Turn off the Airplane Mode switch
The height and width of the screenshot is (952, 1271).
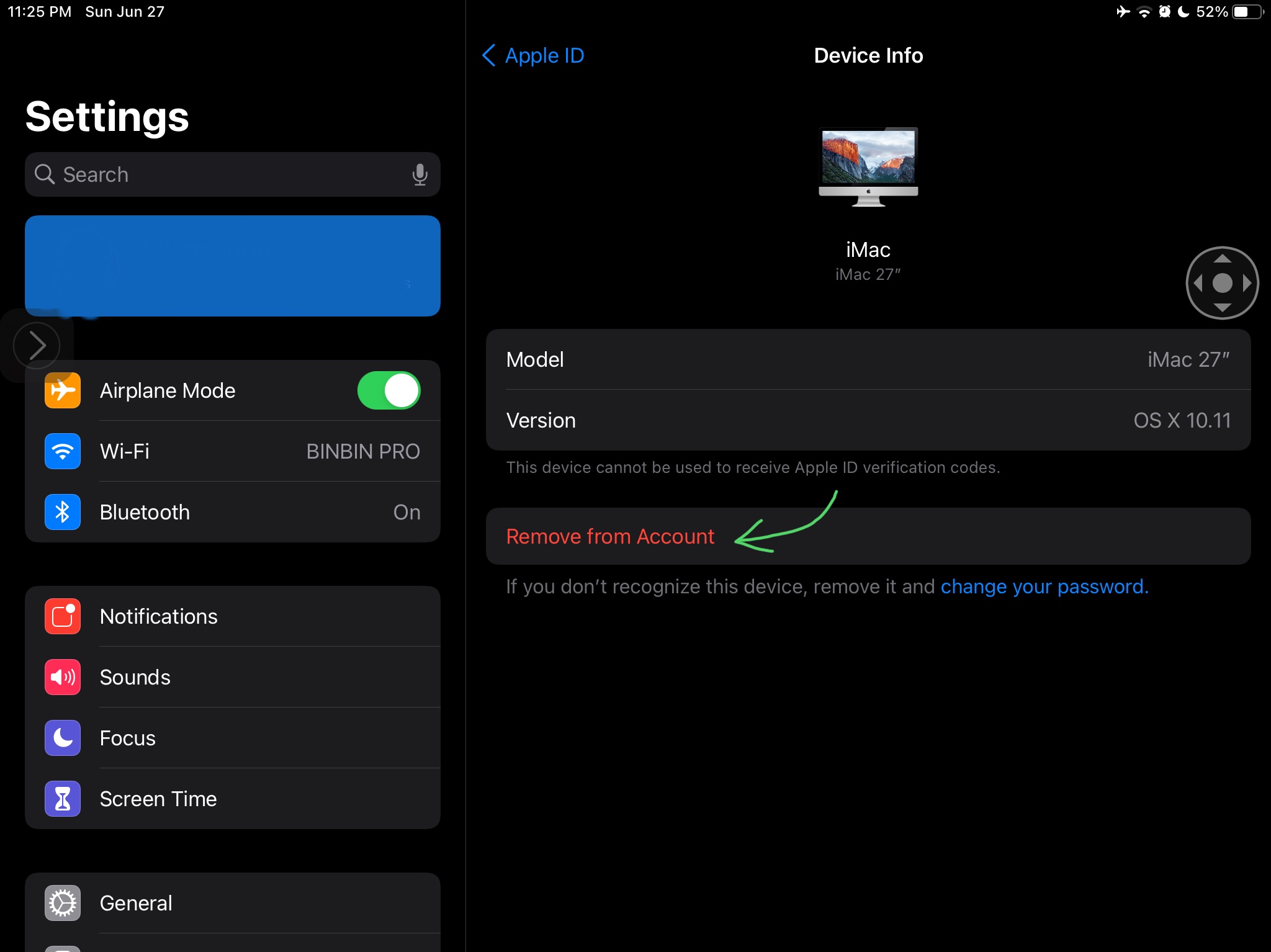click(389, 390)
